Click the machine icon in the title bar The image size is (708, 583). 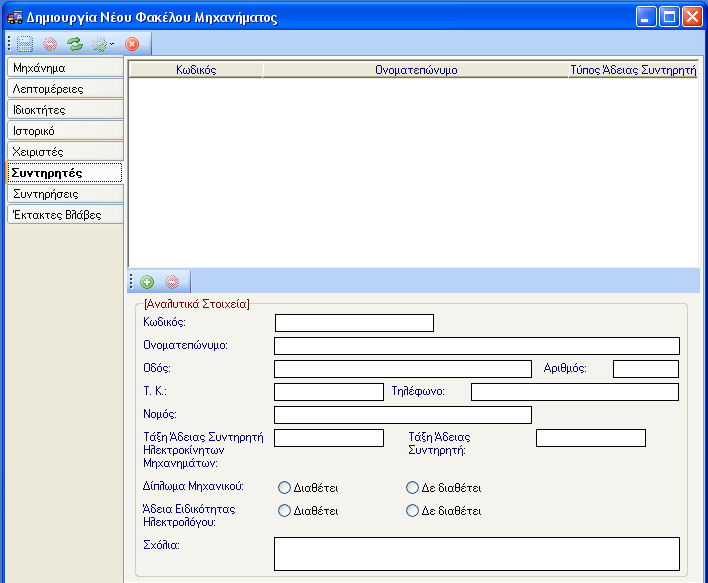[x=14, y=17]
